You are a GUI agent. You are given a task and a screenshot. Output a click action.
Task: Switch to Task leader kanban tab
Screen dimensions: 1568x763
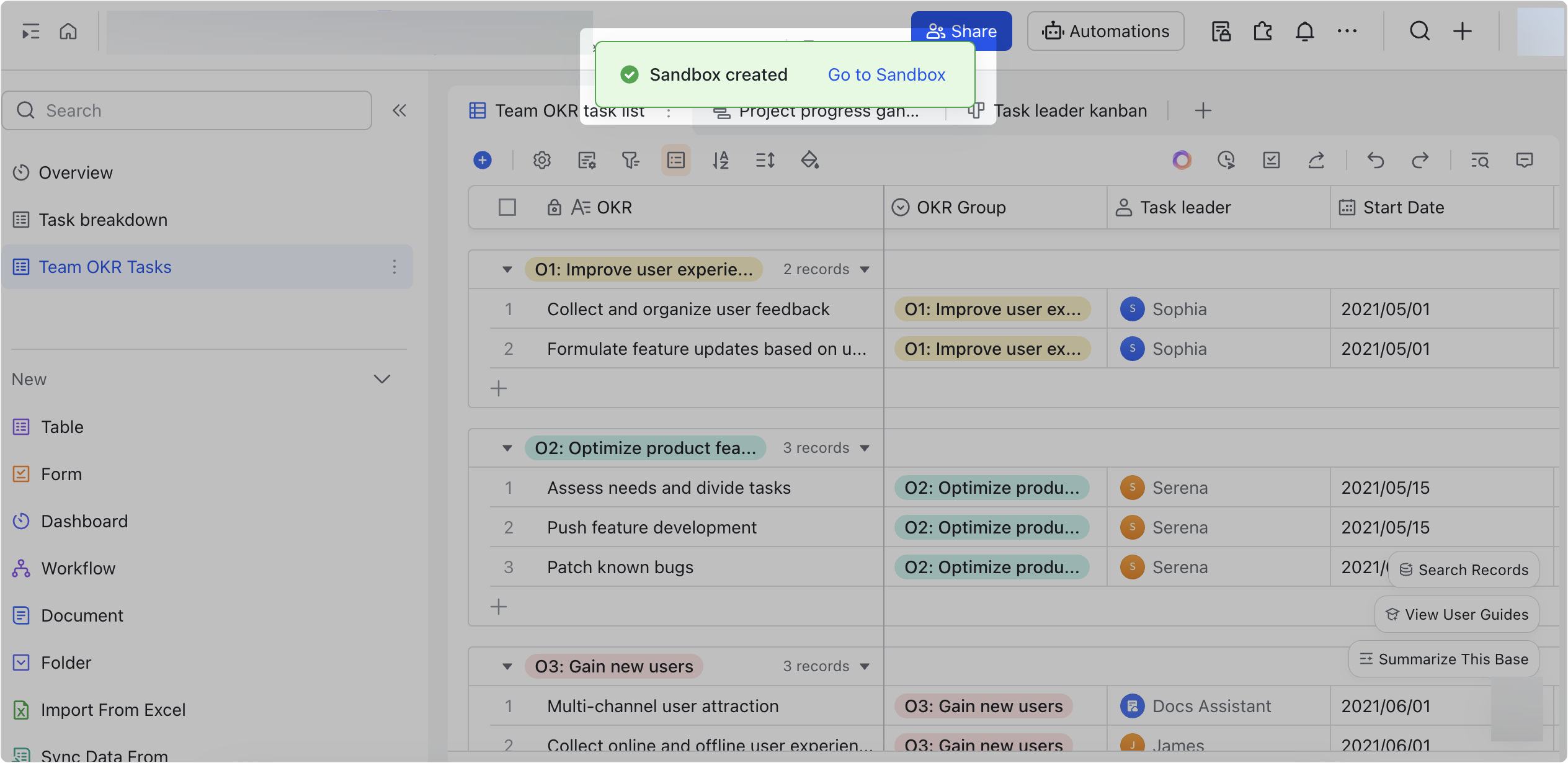1058,110
